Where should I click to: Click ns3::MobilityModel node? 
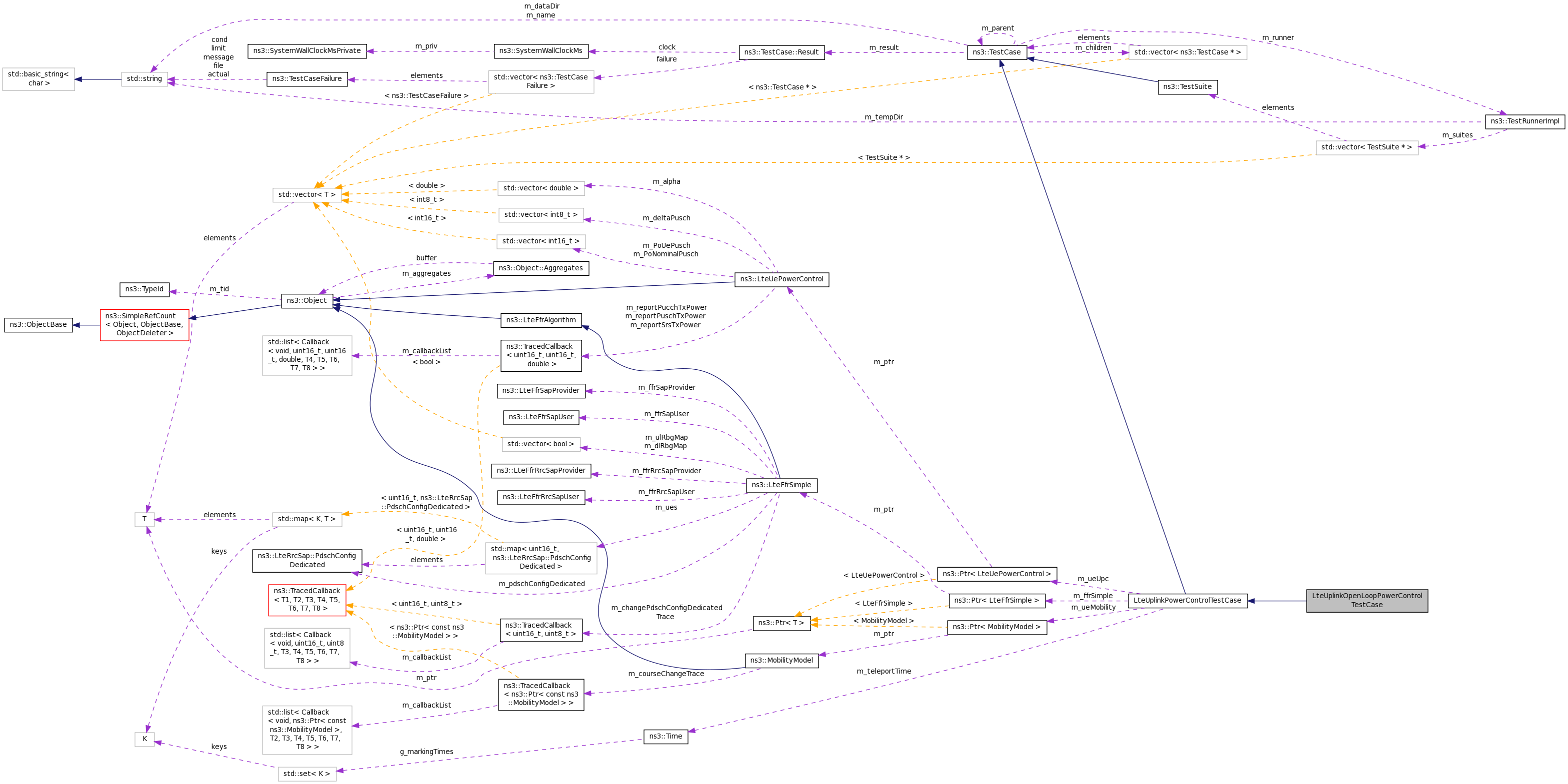(781, 661)
